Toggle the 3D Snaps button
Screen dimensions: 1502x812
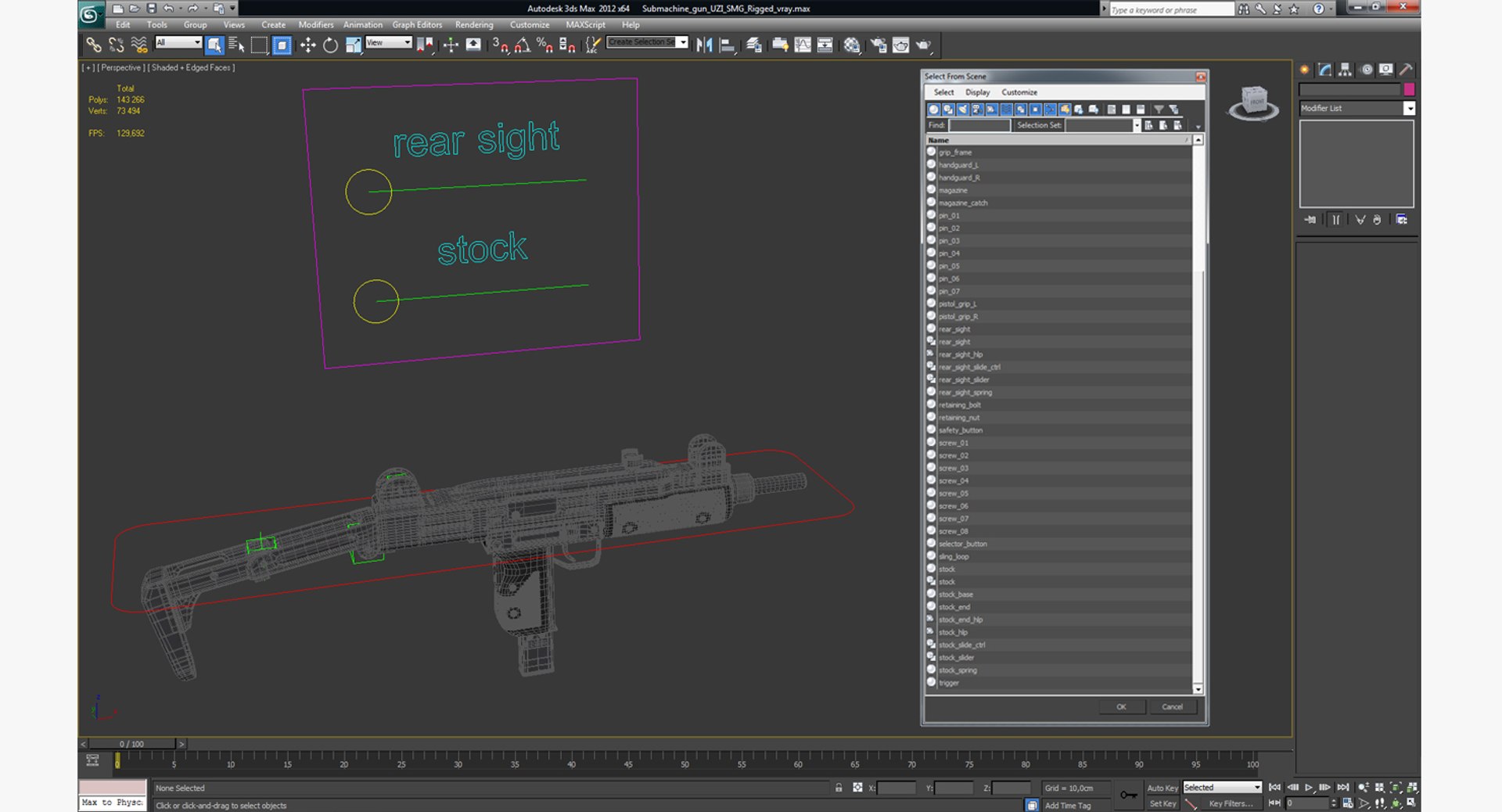[x=500, y=45]
